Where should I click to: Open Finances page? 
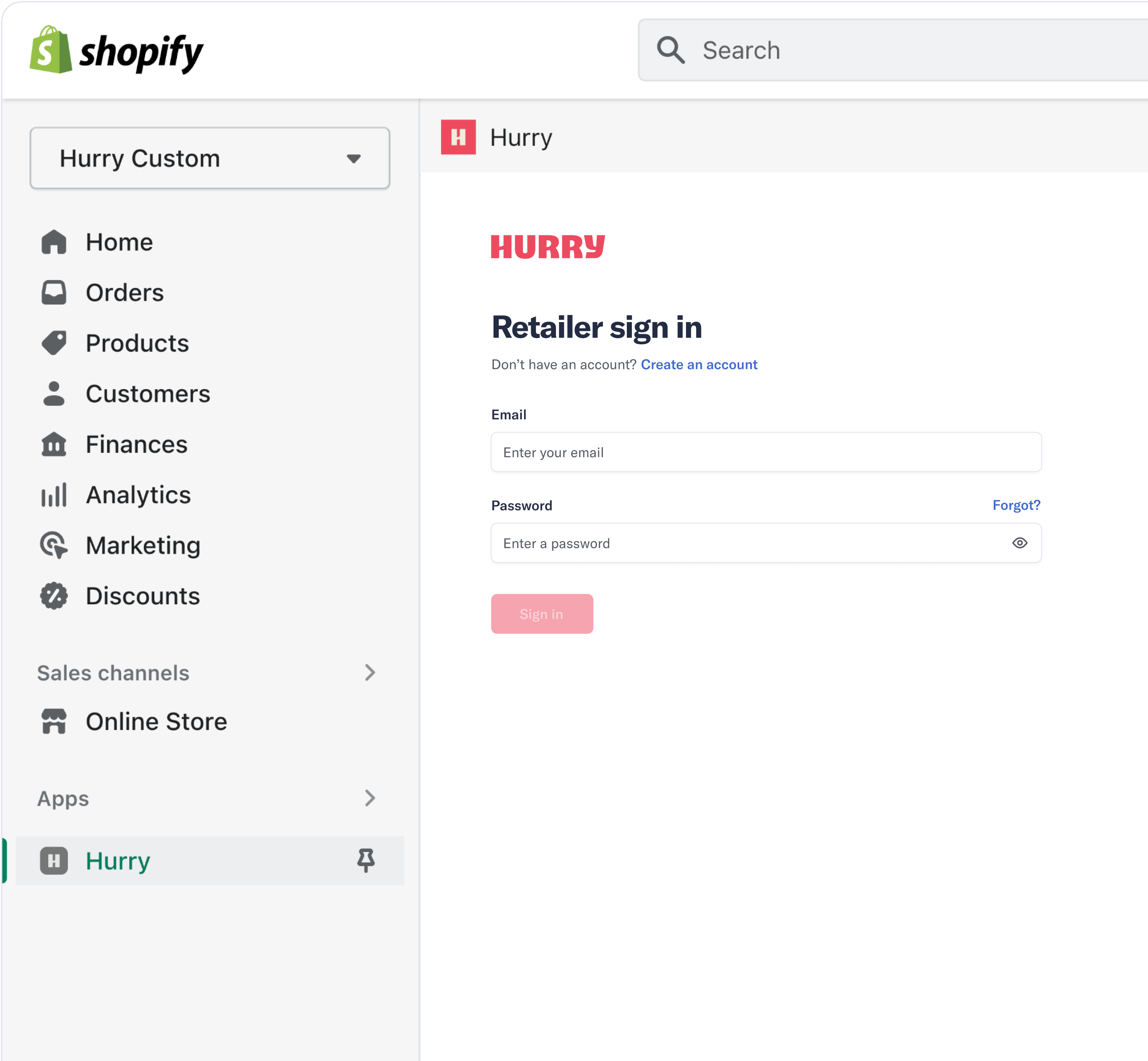[137, 444]
